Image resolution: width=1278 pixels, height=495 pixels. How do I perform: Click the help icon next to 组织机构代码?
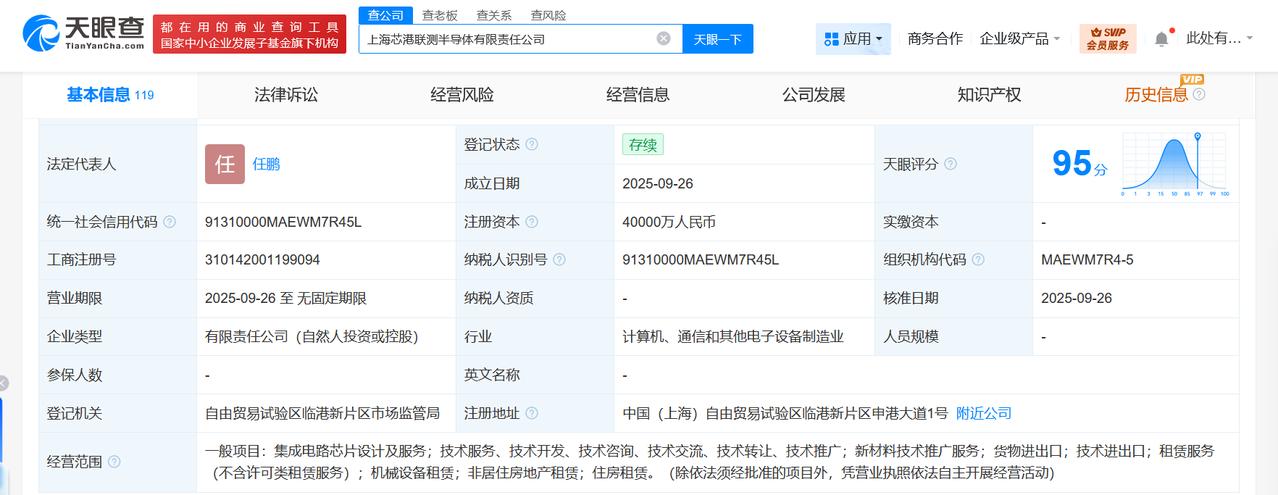point(978,260)
